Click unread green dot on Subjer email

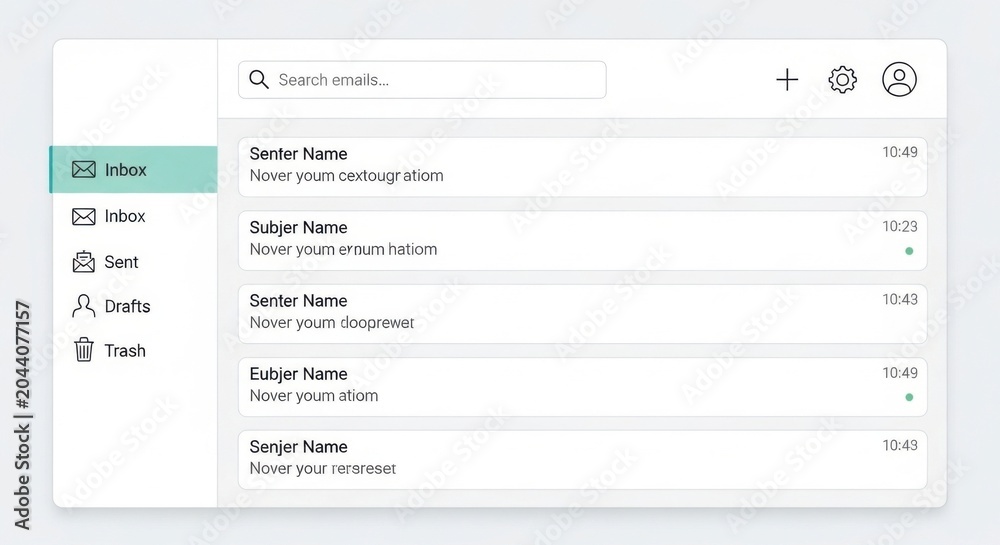(x=909, y=251)
